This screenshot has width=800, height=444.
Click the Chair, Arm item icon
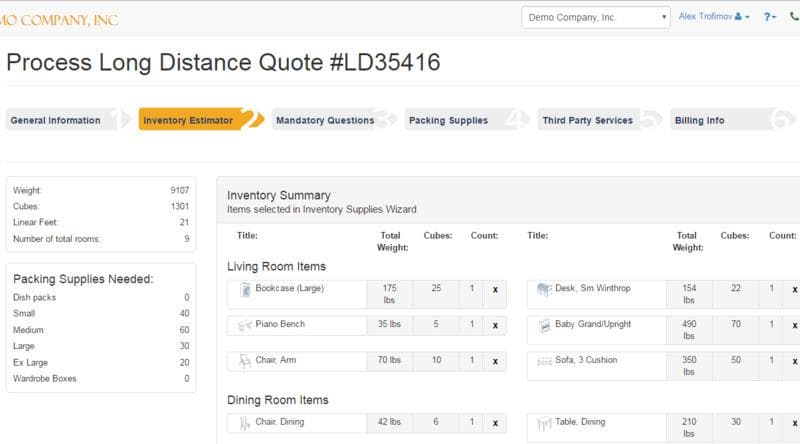pyautogui.click(x=245, y=361)
